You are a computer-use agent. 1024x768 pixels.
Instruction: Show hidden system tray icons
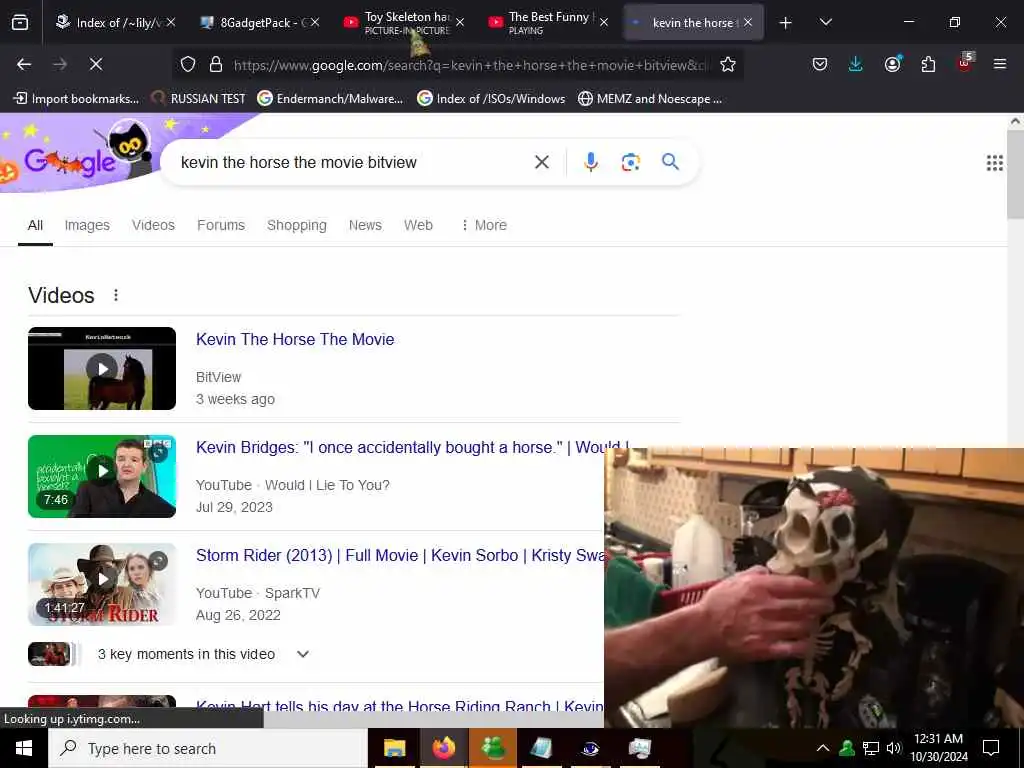(823, 748)
